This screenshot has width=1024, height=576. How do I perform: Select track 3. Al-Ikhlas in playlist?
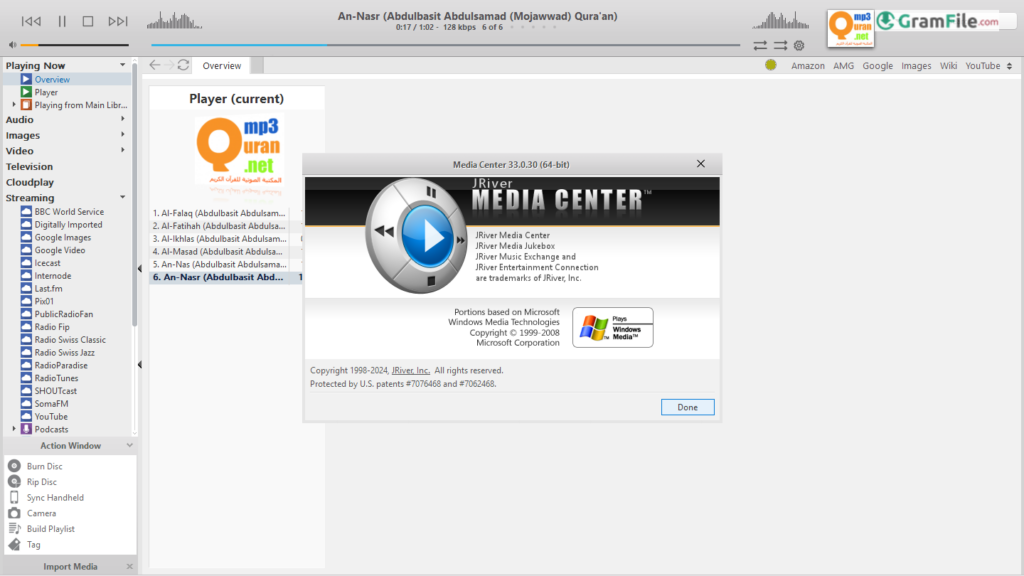point(219,238)
